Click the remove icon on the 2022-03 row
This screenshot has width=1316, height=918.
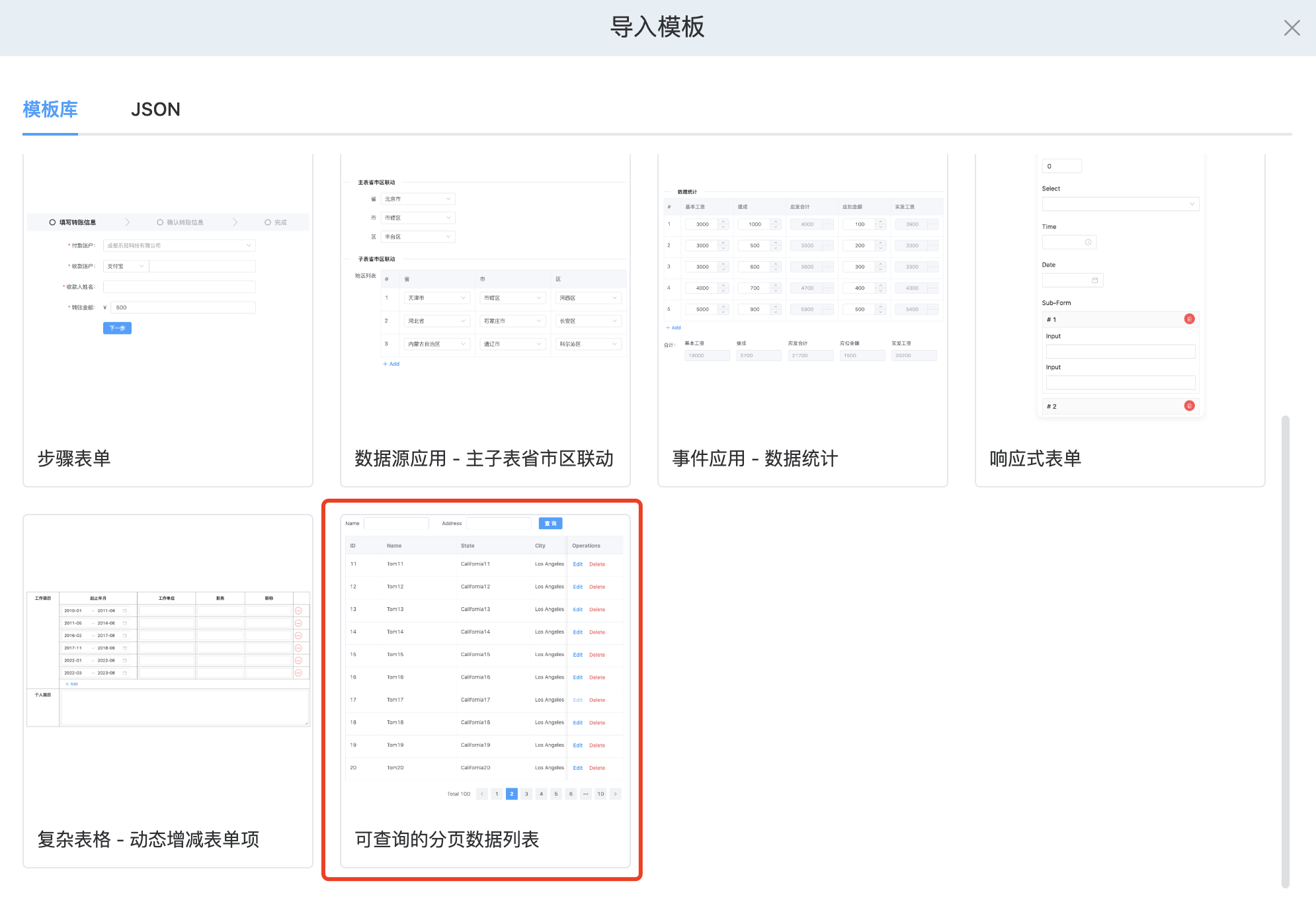point(298,673)
